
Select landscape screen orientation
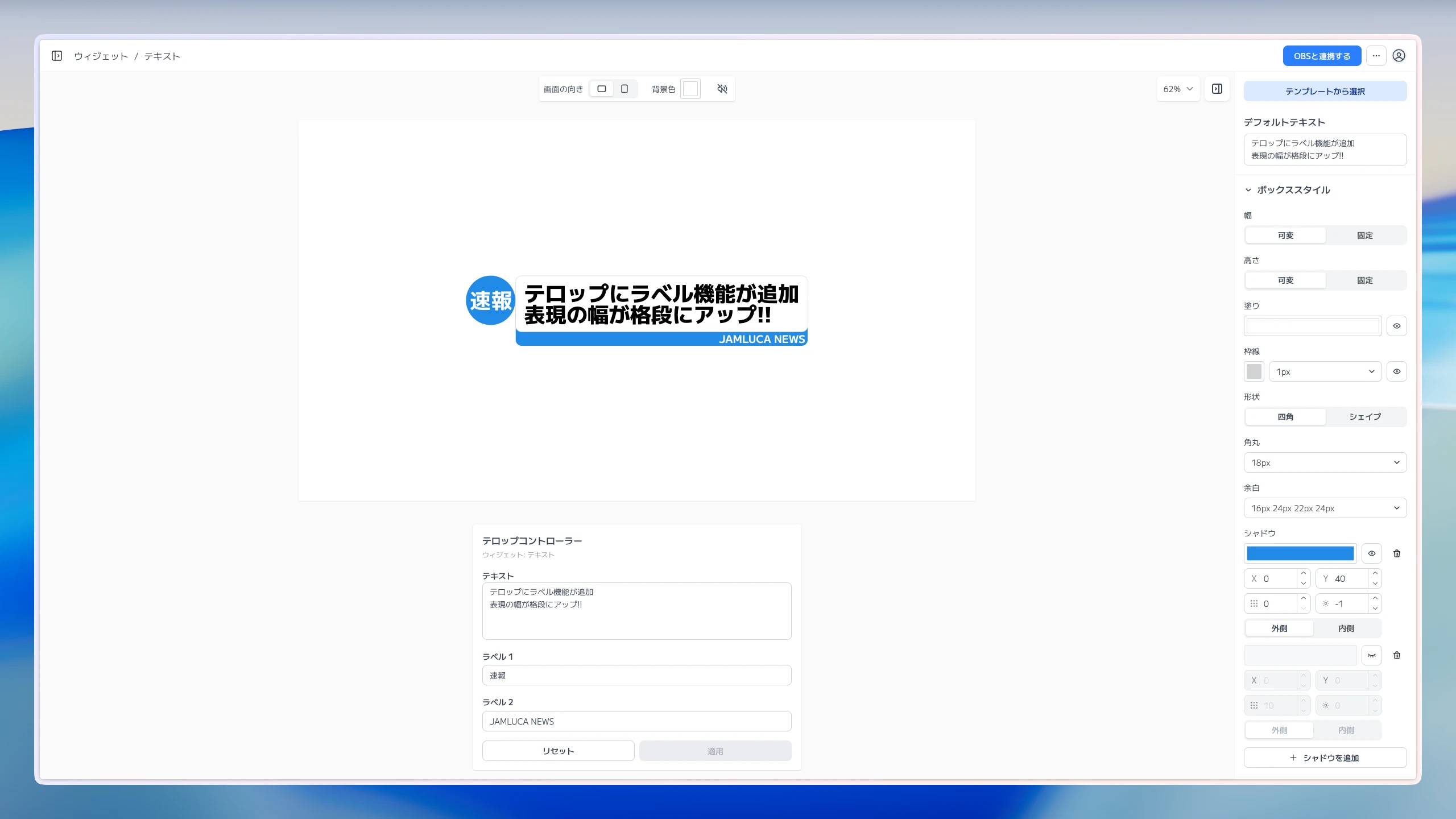[602, 89]
